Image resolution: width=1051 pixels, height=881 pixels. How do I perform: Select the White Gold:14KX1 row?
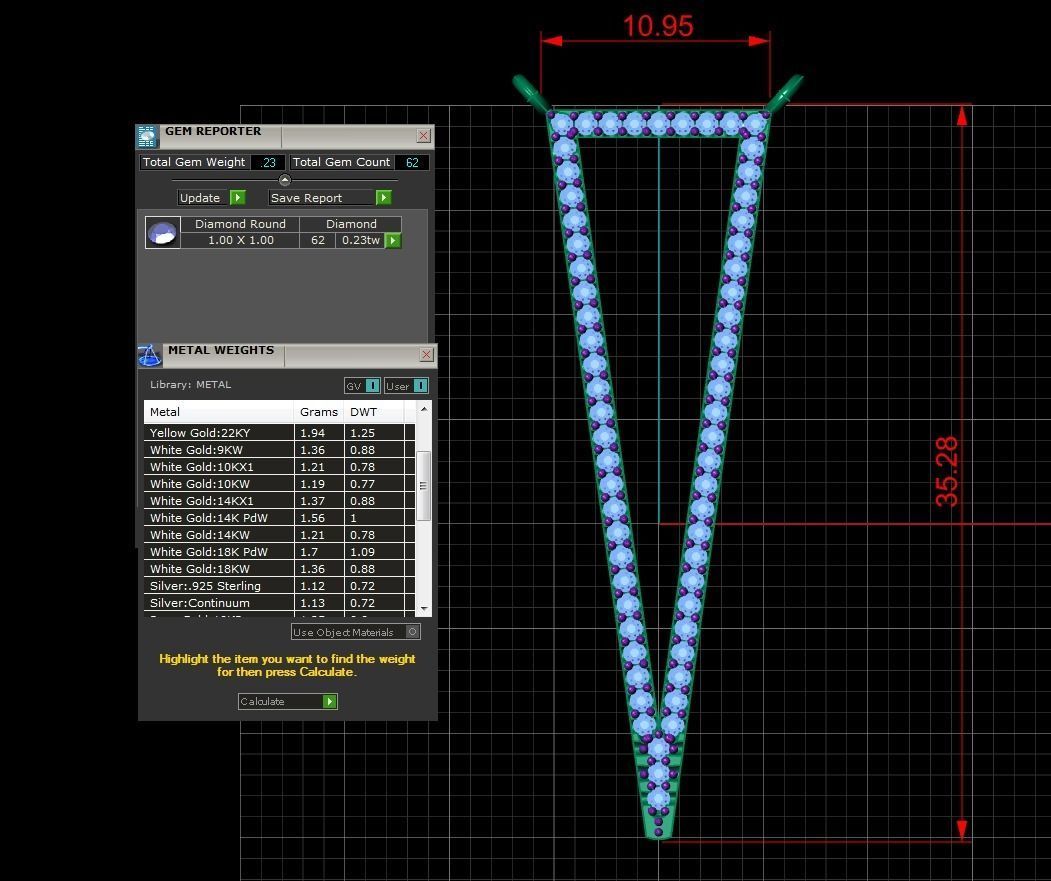point(279,501)
